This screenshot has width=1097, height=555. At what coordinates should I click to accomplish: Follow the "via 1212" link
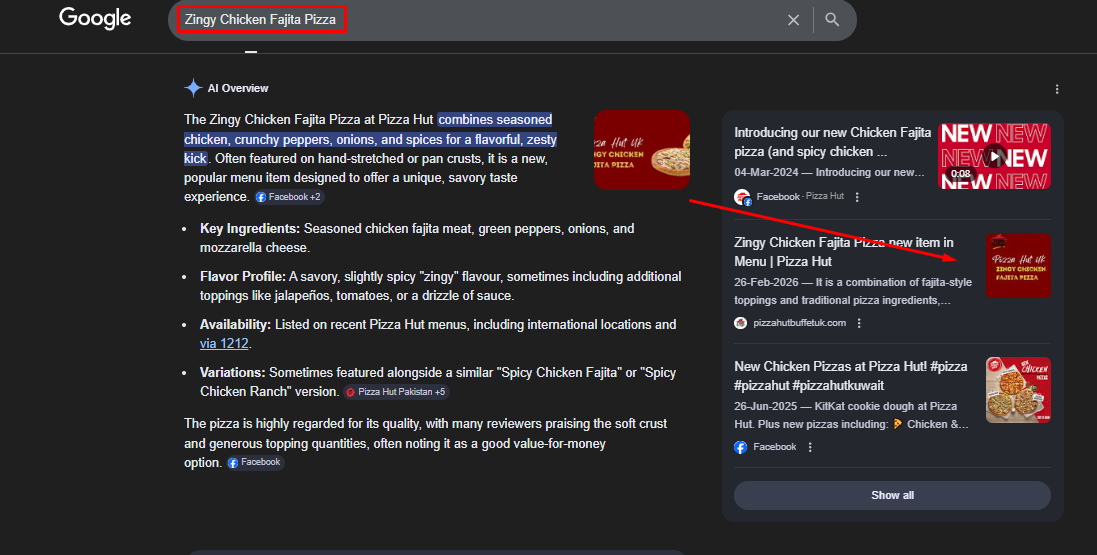click(x=225, y=344)
